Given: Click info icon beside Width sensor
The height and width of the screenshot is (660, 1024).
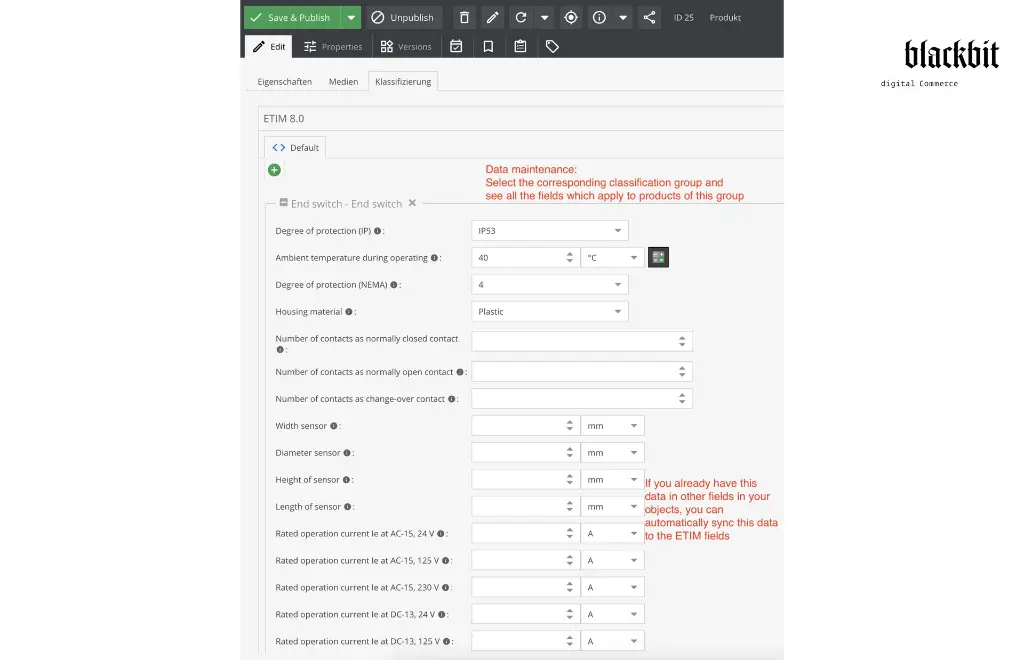Looking at the screenshot, I should [x=334, y=426].
